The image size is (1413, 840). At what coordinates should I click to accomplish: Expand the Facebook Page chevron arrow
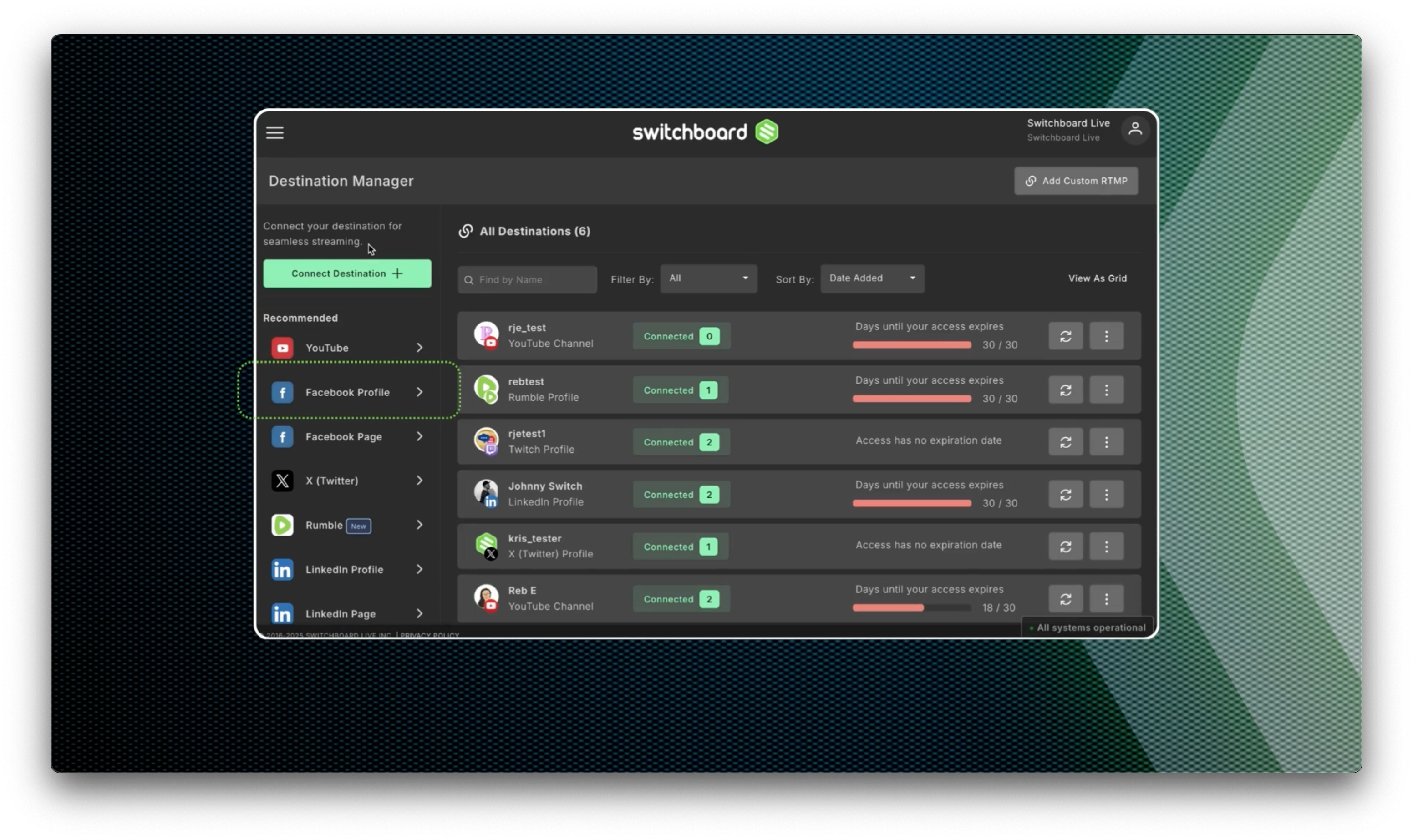[x=420, y=436]
